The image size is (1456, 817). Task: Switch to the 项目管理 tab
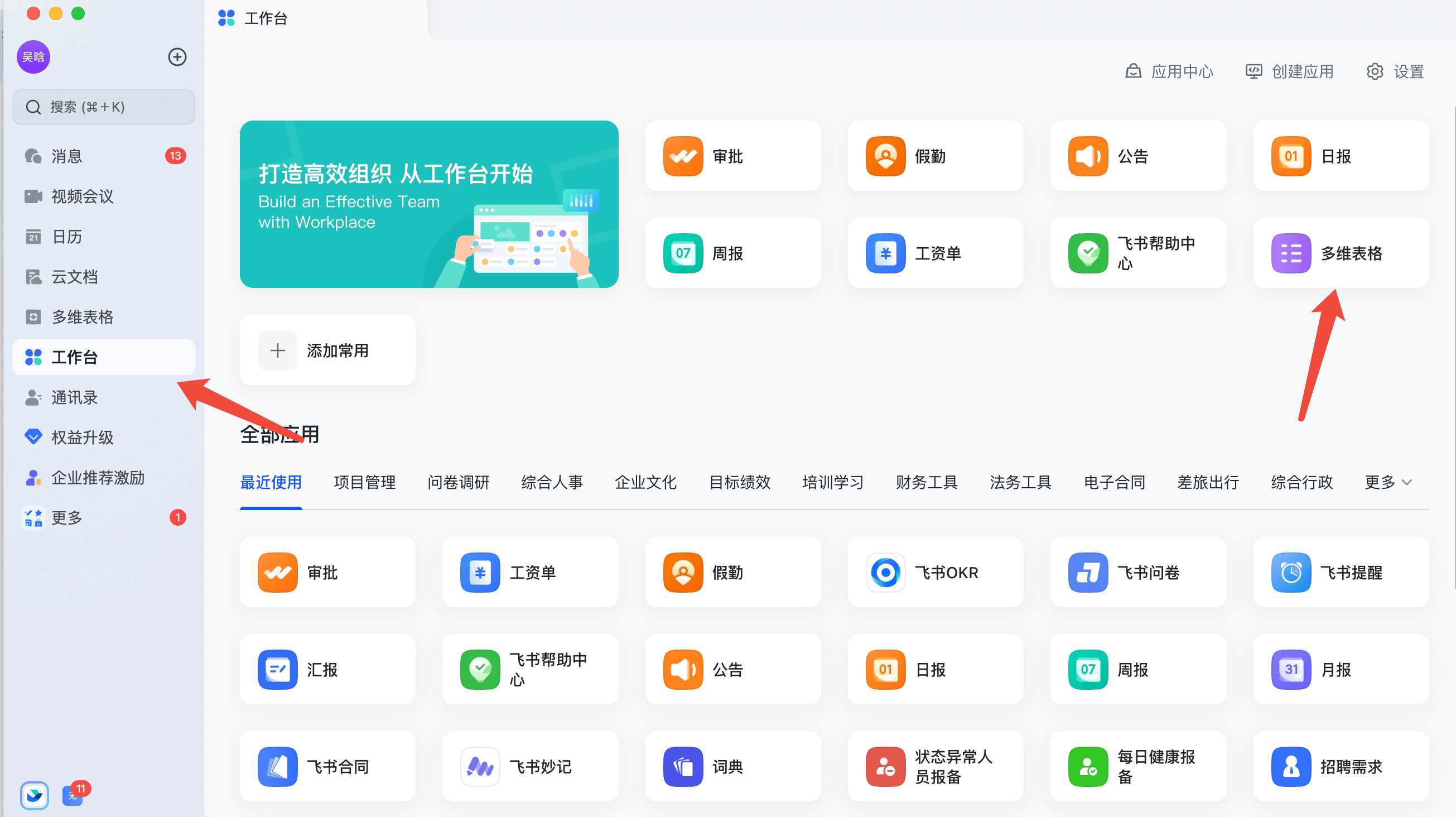[x=365, y=482]
